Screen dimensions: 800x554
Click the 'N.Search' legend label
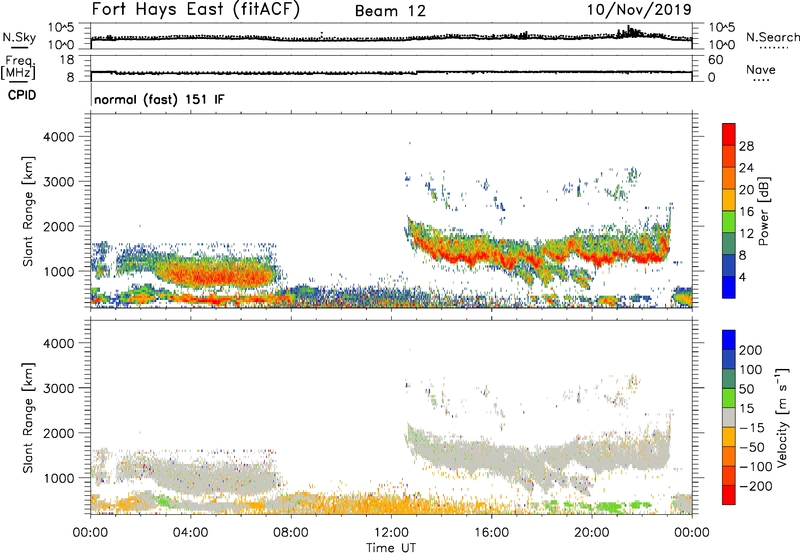pyautogui.click(x=772, y=37)
